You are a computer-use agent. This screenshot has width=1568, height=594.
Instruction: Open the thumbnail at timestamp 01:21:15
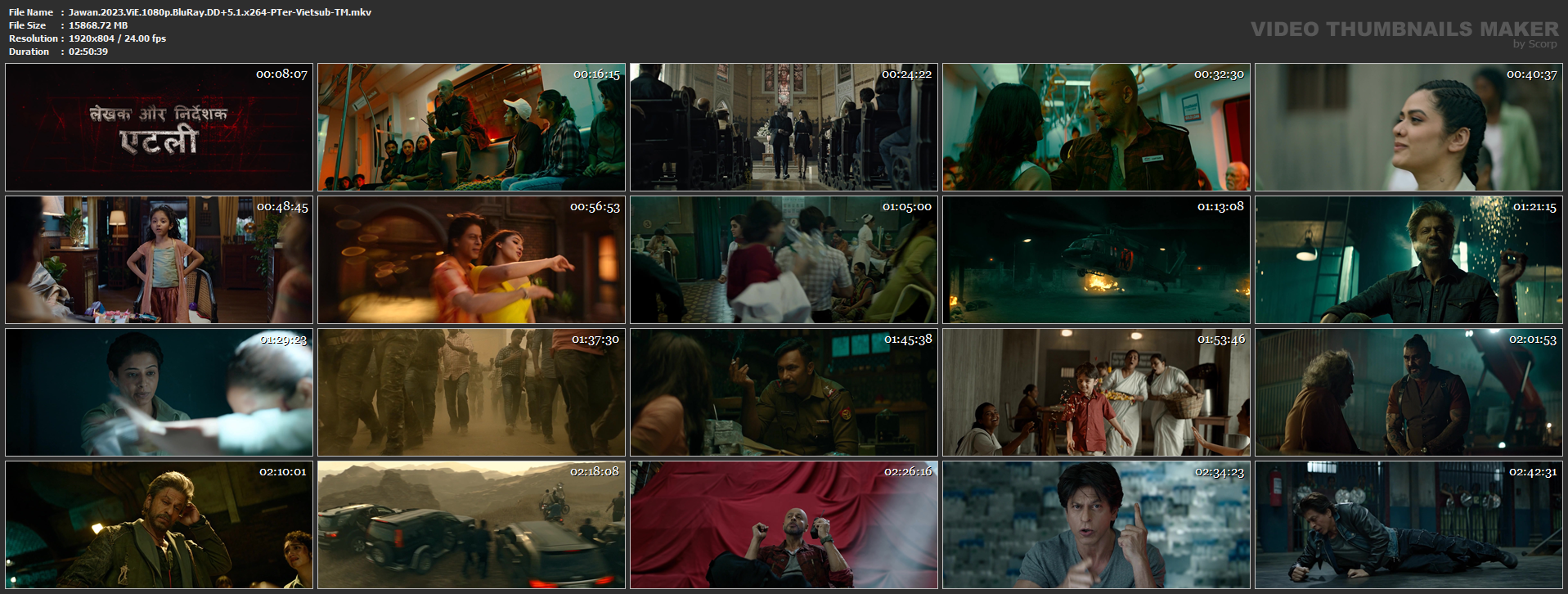coord(1409,260)
